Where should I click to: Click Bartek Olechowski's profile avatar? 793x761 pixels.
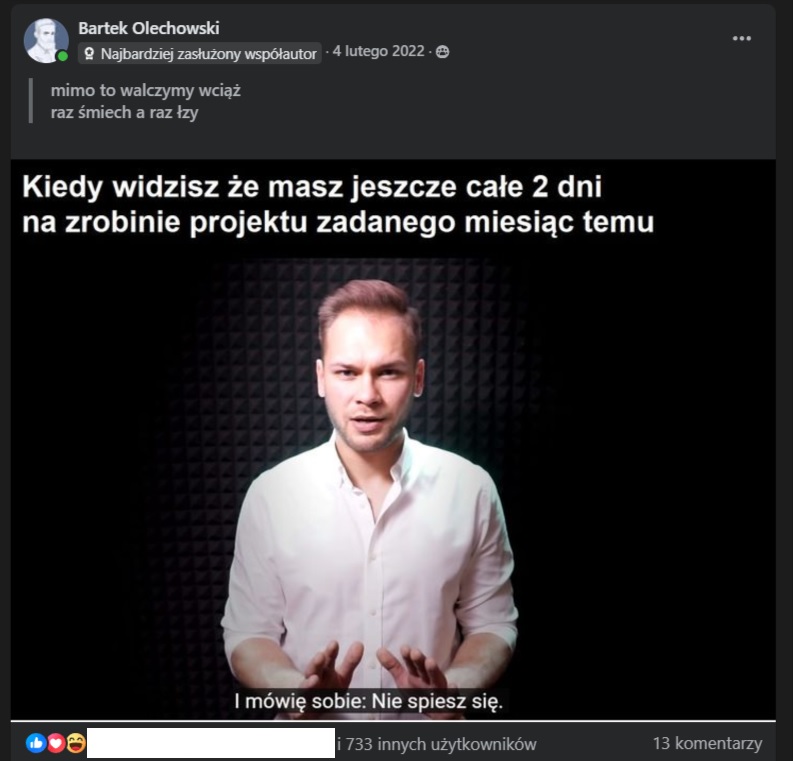point(46,40)
